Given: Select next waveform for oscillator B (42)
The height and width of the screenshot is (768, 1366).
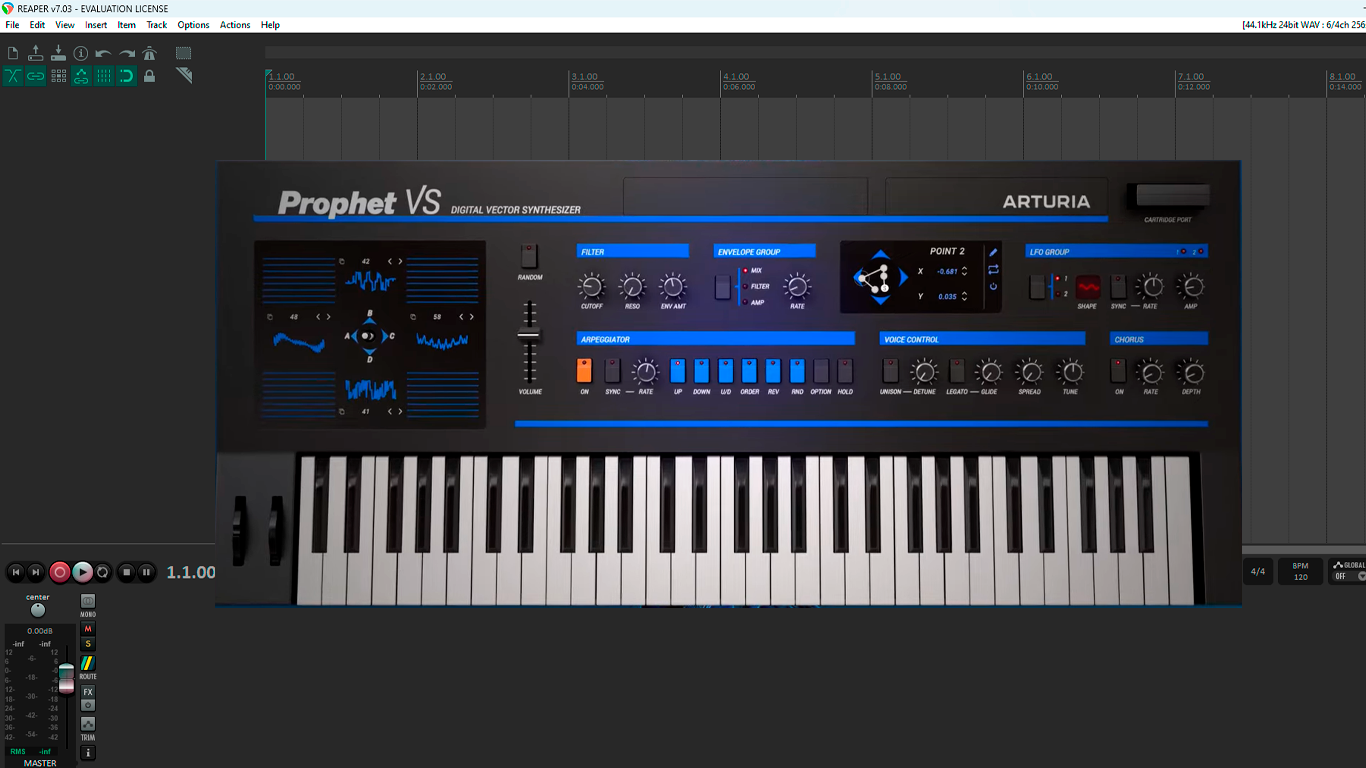Looking at the screenshot, I should pyautogui.click(x=400, y=261).
